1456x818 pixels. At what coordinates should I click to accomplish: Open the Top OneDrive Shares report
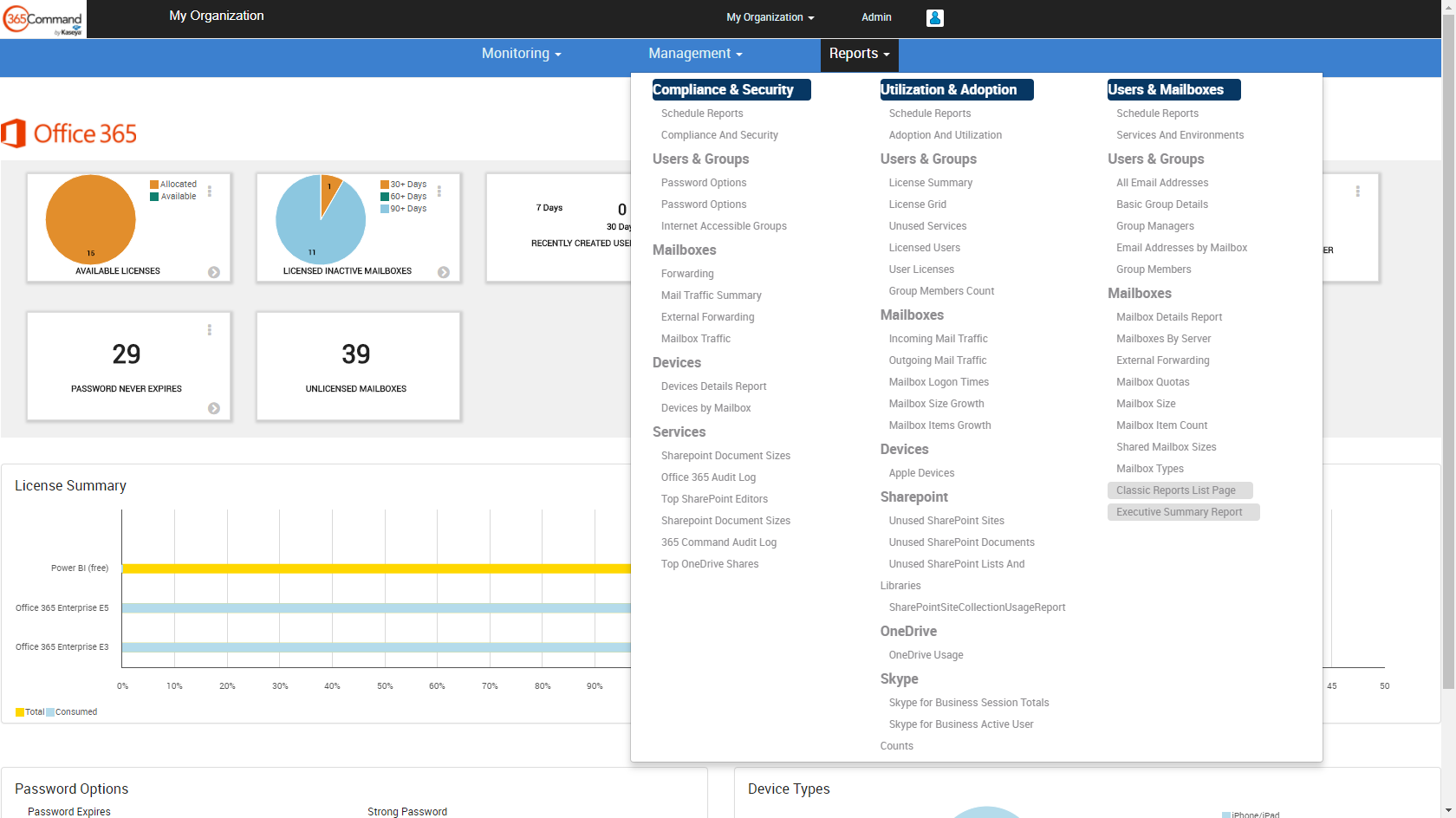(x=710, y=564)
